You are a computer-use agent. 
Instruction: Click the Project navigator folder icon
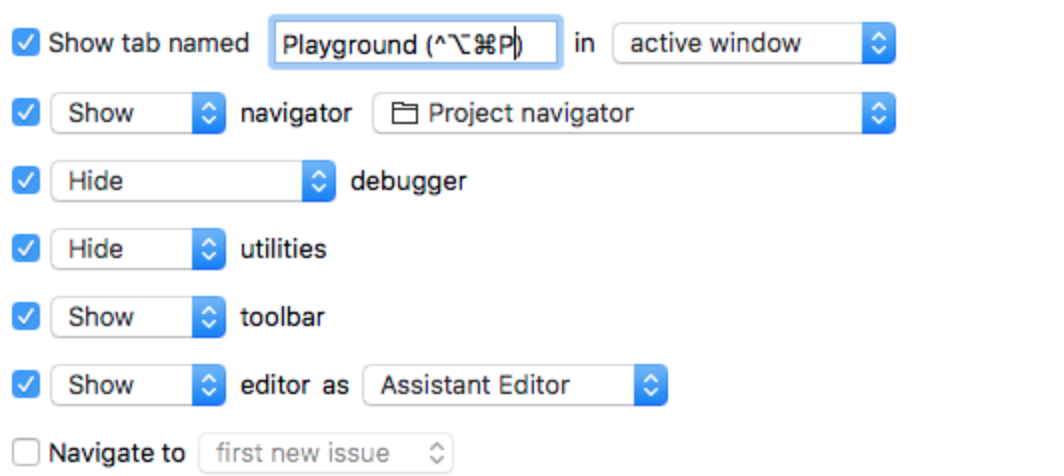pyautogui.click(x=403, y=113)
